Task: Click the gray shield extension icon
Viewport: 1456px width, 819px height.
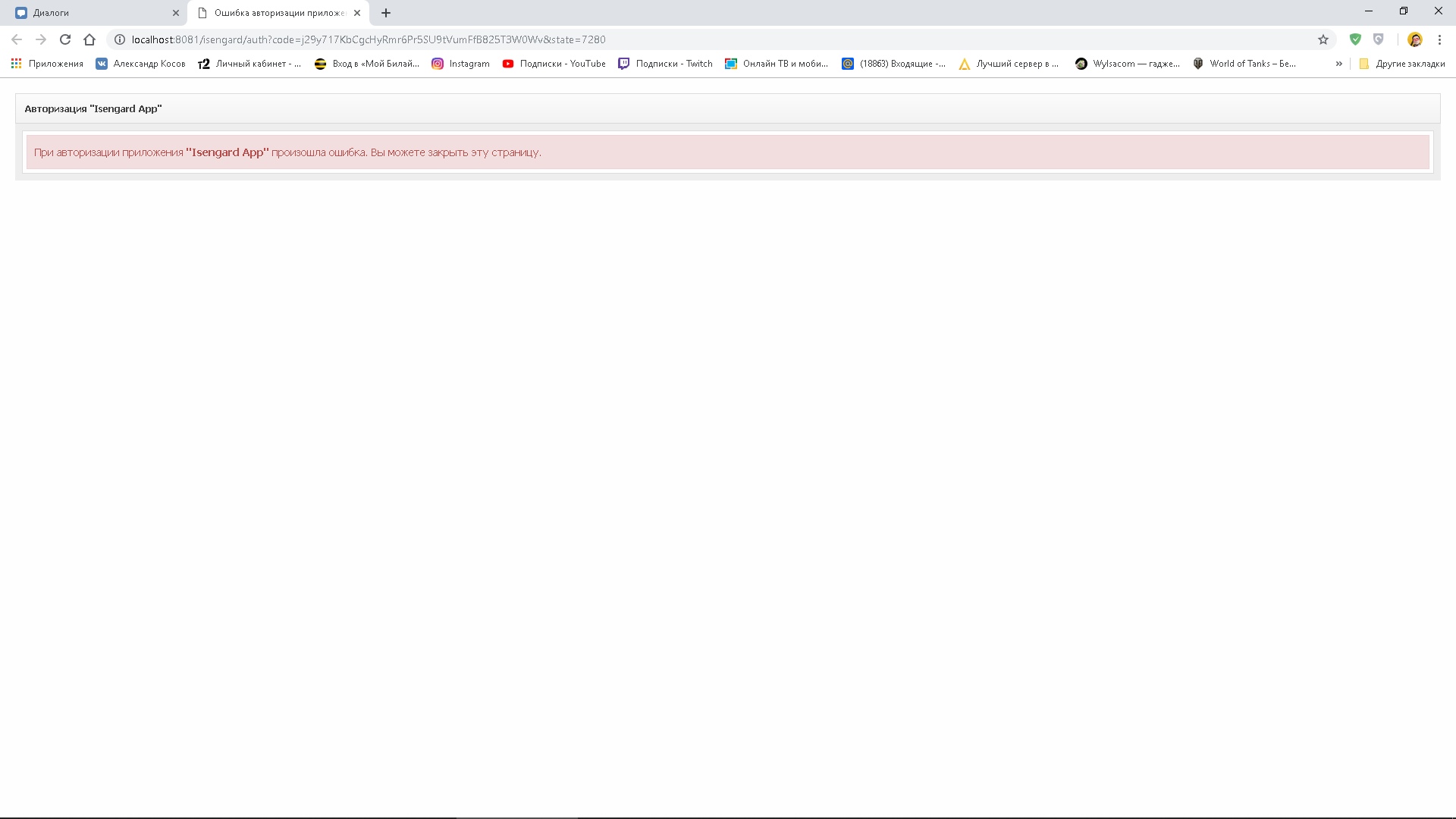Action: (x=1379, y=39)
